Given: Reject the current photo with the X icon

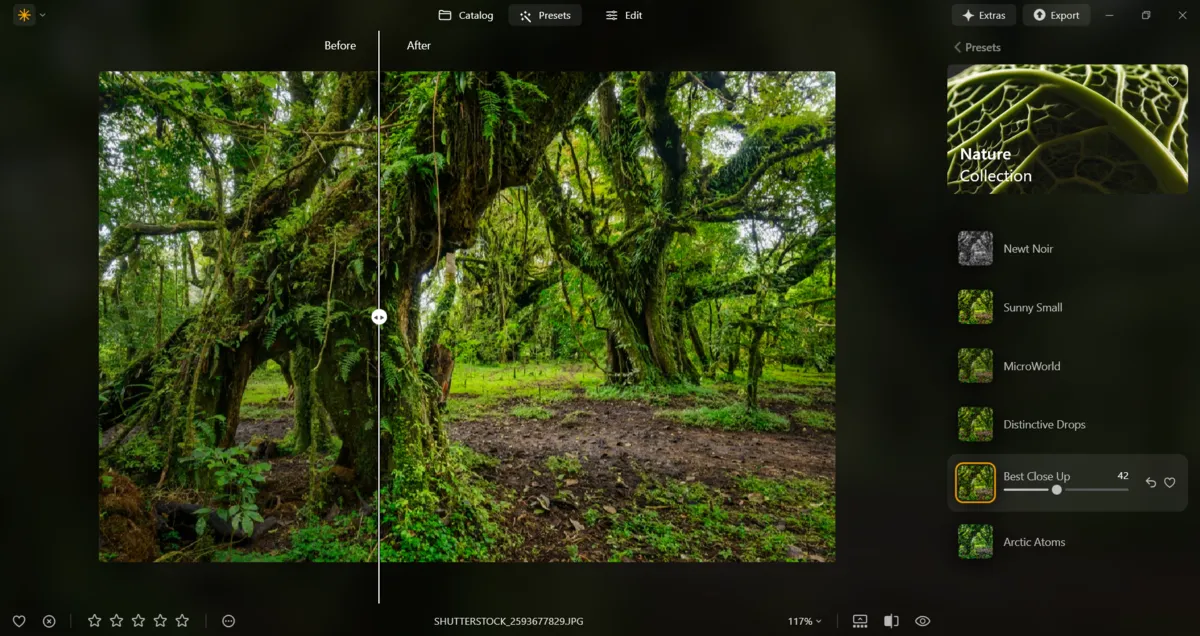Looking at the screenshot, I should (x=49, y=620).
